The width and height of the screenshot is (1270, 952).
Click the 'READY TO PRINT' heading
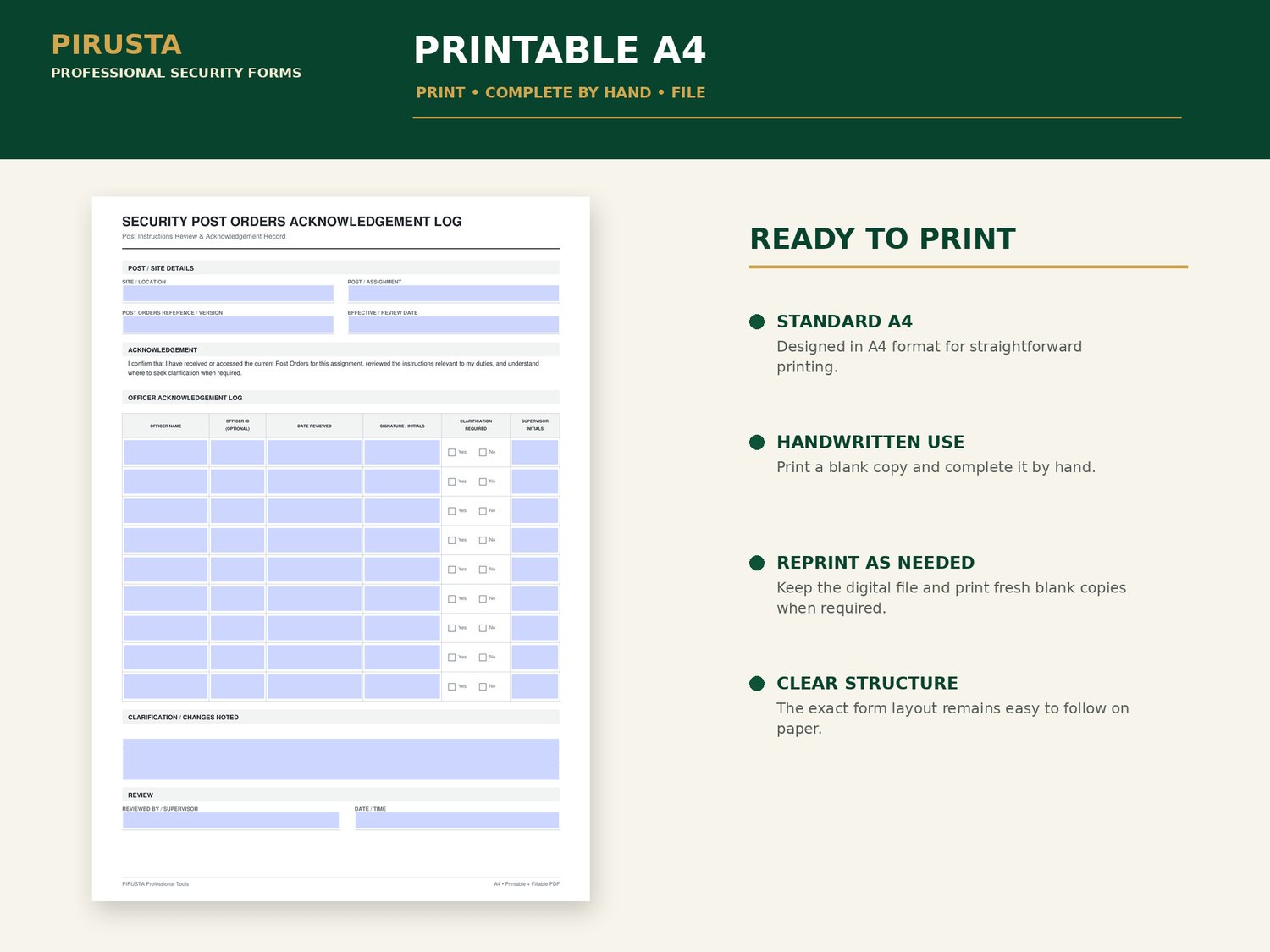pos(882,239)
